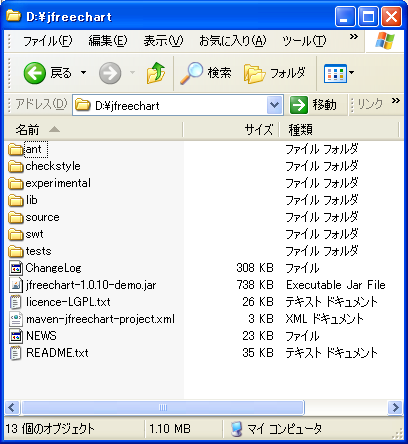Click the 移動 (Go) button
Screen dimensions: 408x444
313,105
